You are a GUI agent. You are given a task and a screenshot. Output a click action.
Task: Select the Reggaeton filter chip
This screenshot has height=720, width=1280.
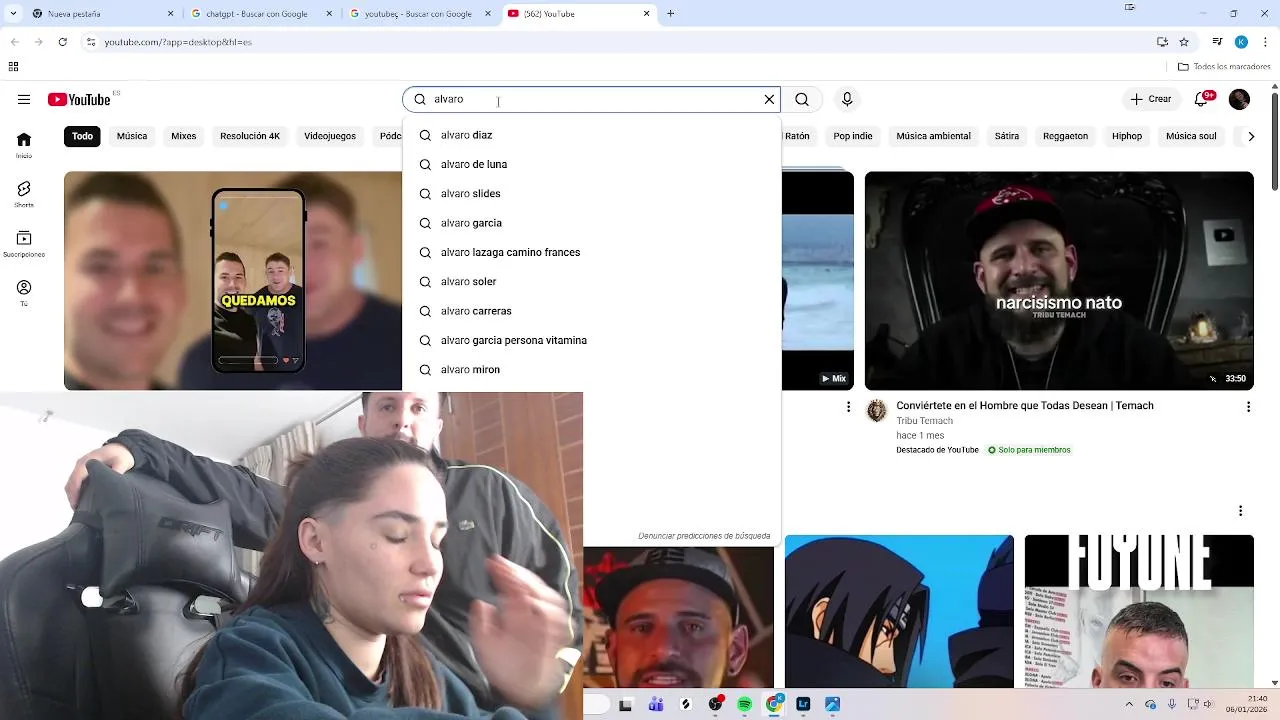1065,136
